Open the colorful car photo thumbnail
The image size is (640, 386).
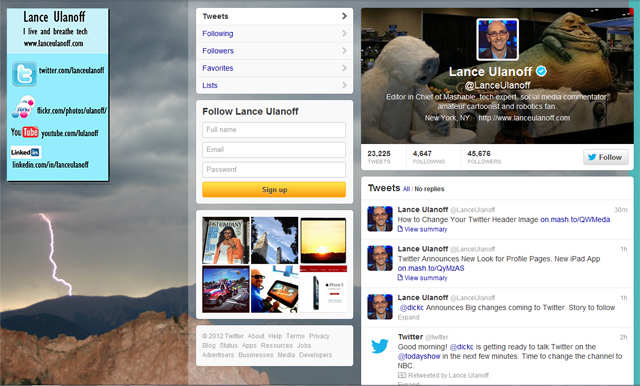(226, 289)
